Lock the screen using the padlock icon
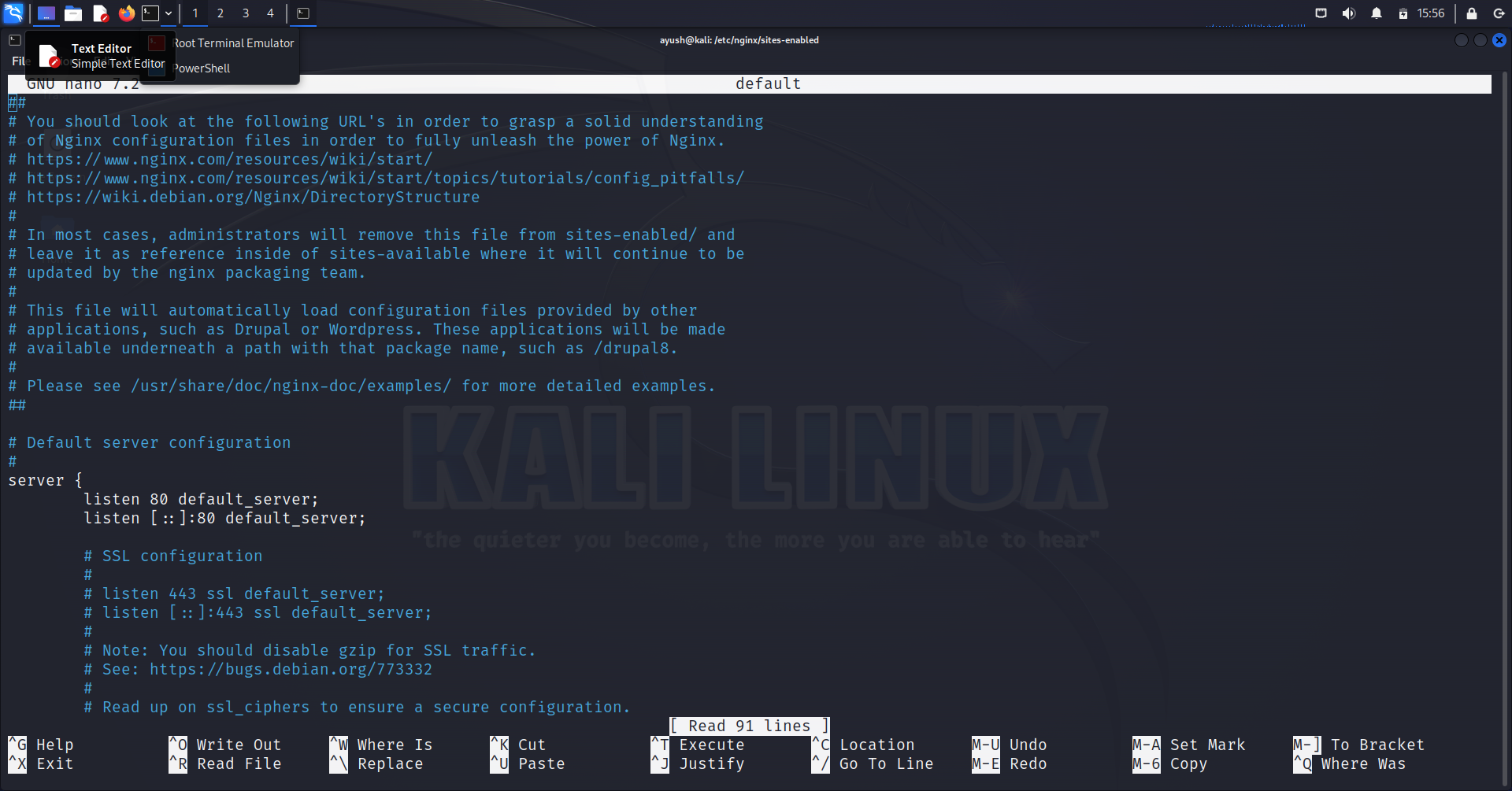This screenshot has width=1512, height=791. pyautogui.click(x=1469, y=13)
